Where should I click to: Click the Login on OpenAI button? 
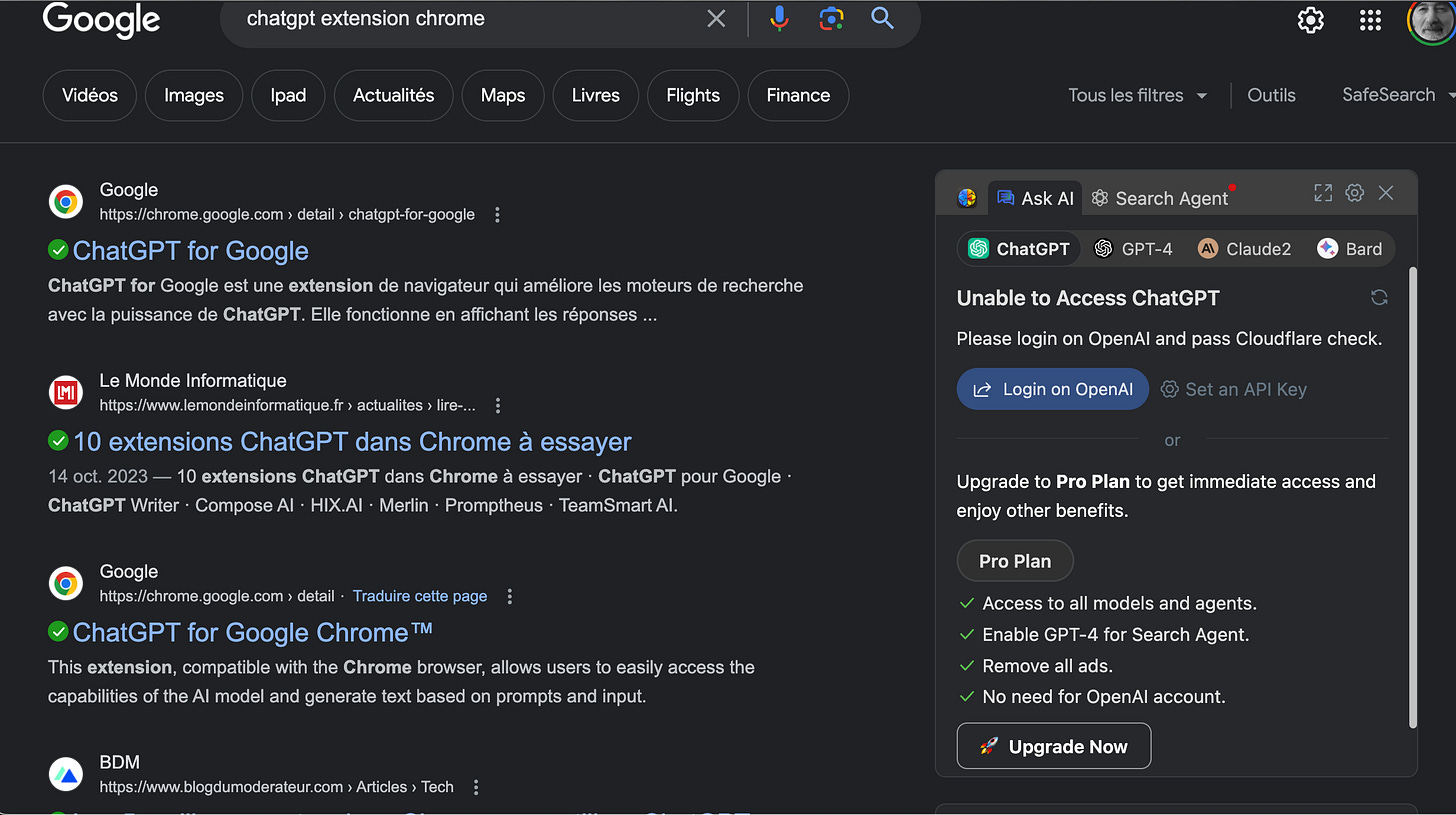tap(1053, 389)
